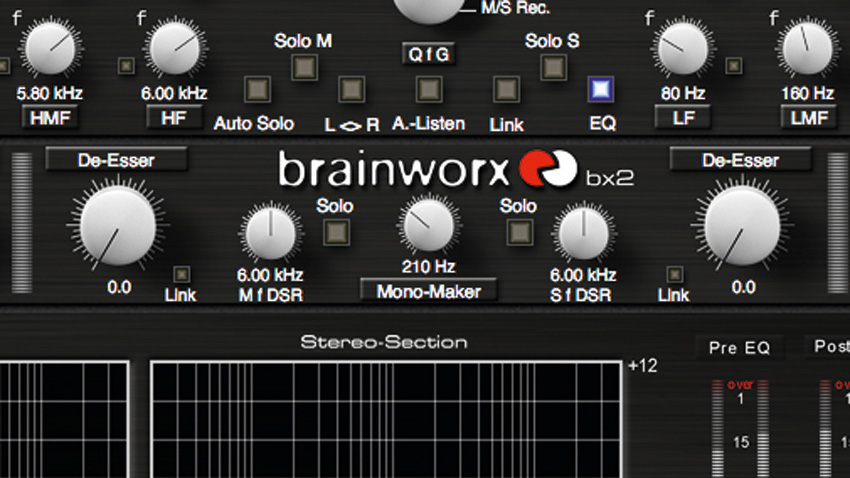850x478 pixels.
Task: Toggle the L<>R channel swap switch
Action: point(351,89)
